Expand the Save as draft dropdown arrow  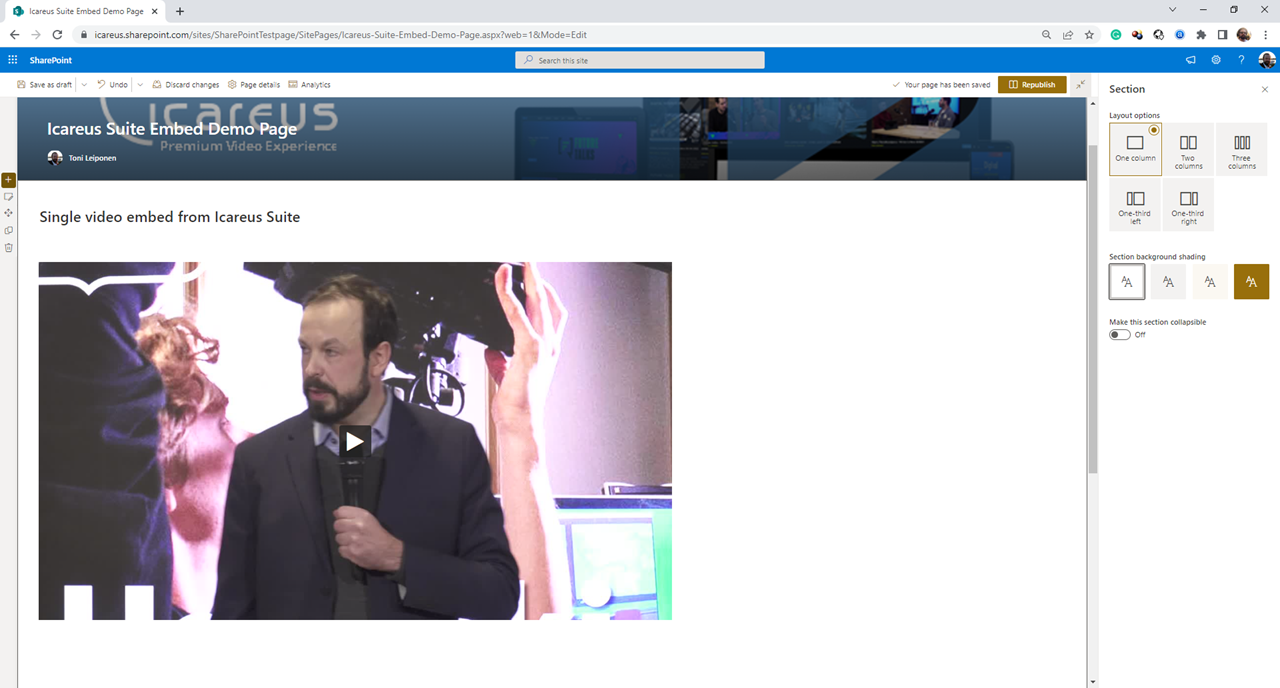pyautogui.click(x=84, y=85)
